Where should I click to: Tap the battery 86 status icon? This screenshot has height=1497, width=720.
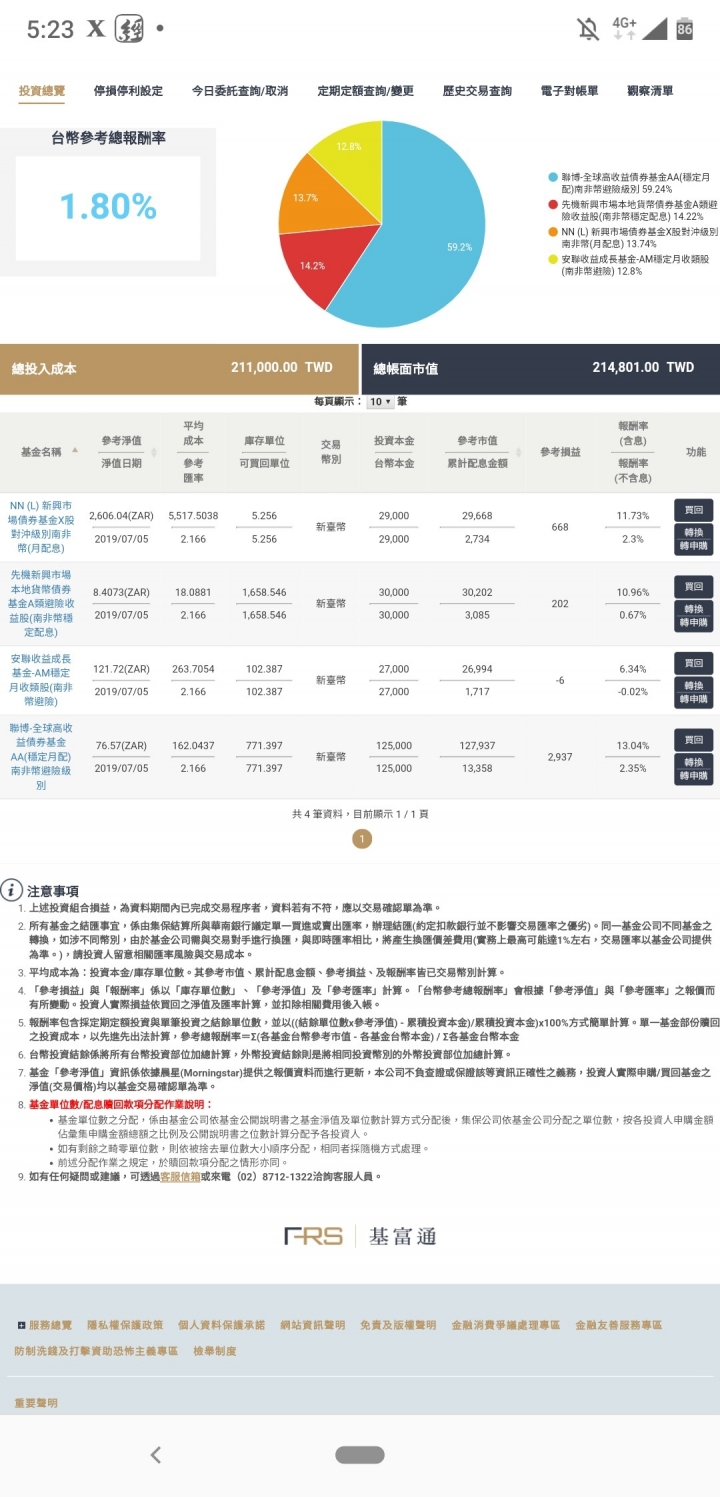click(x=685, y=28)
